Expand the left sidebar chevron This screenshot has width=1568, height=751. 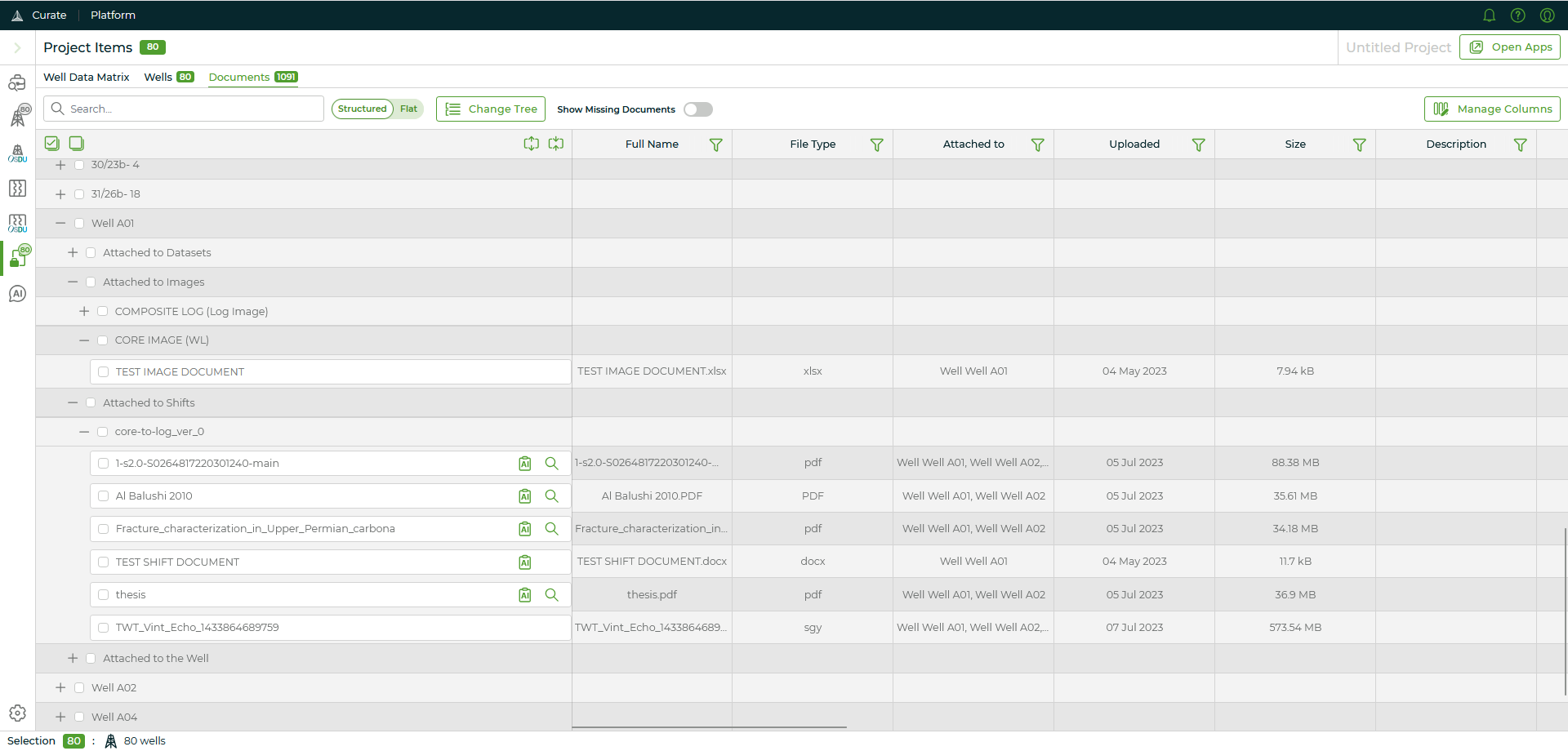[17, 48]
